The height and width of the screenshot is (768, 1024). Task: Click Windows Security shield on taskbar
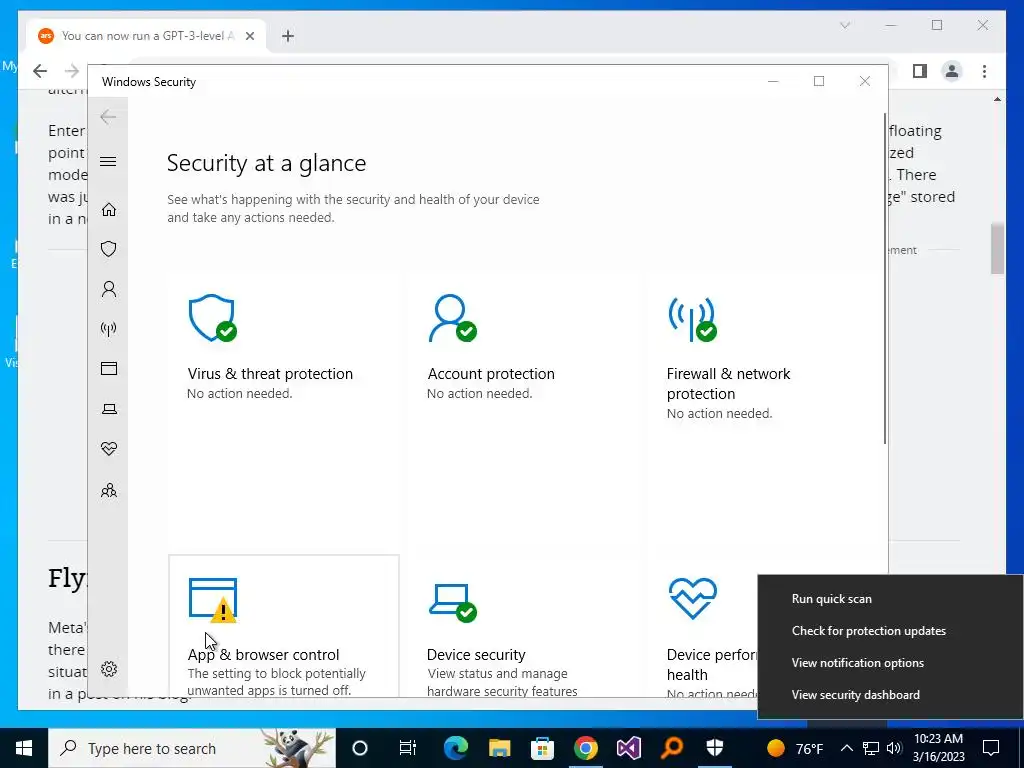click(715, 748)
